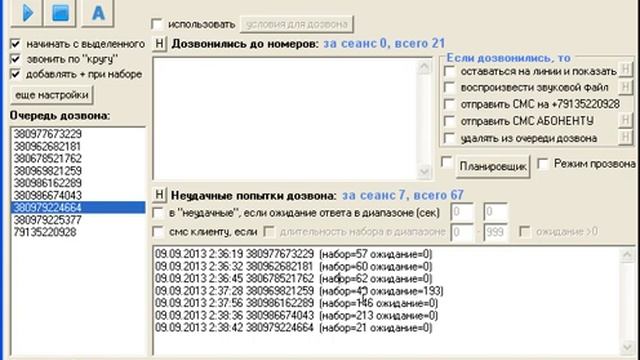Stop dialing with the blue square icon
The height and width of the screenshot is (360, 640).
60,12
